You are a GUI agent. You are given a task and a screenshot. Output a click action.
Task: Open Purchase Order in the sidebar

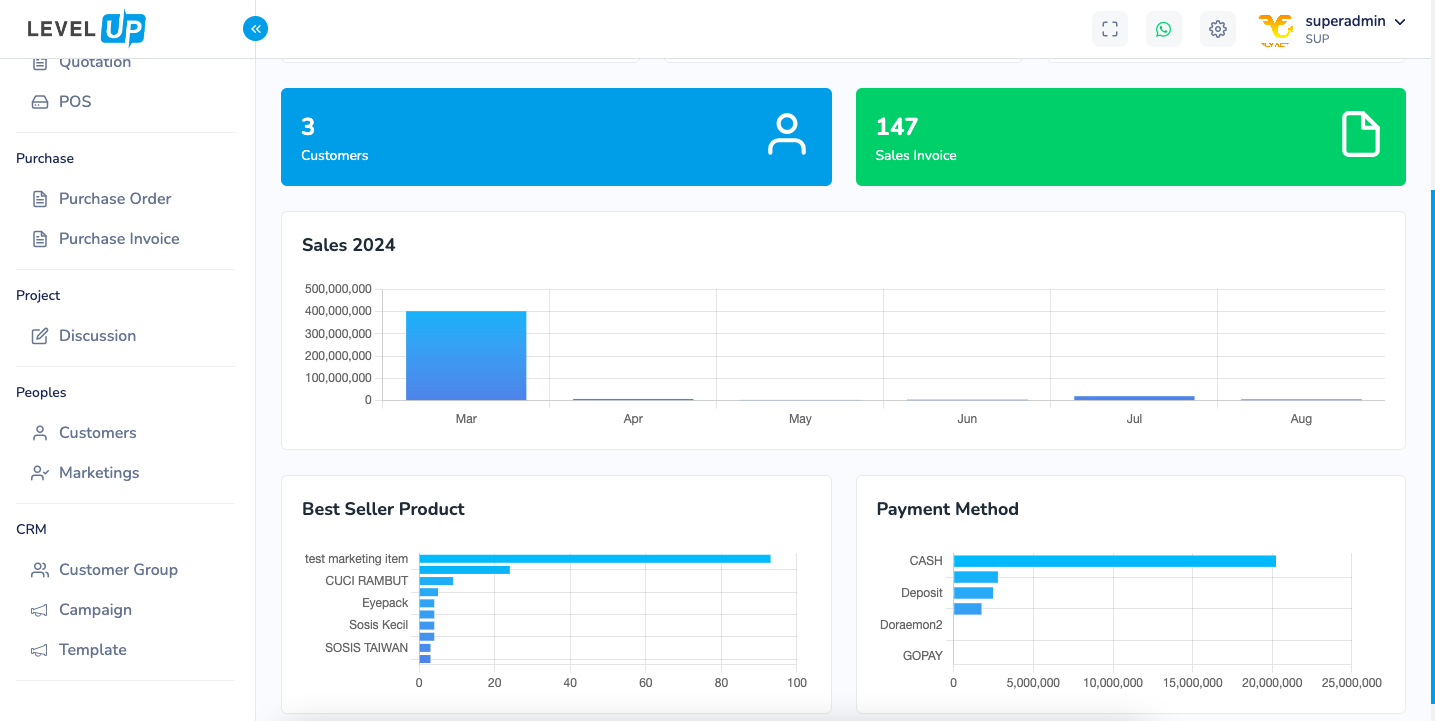(115, 199)
